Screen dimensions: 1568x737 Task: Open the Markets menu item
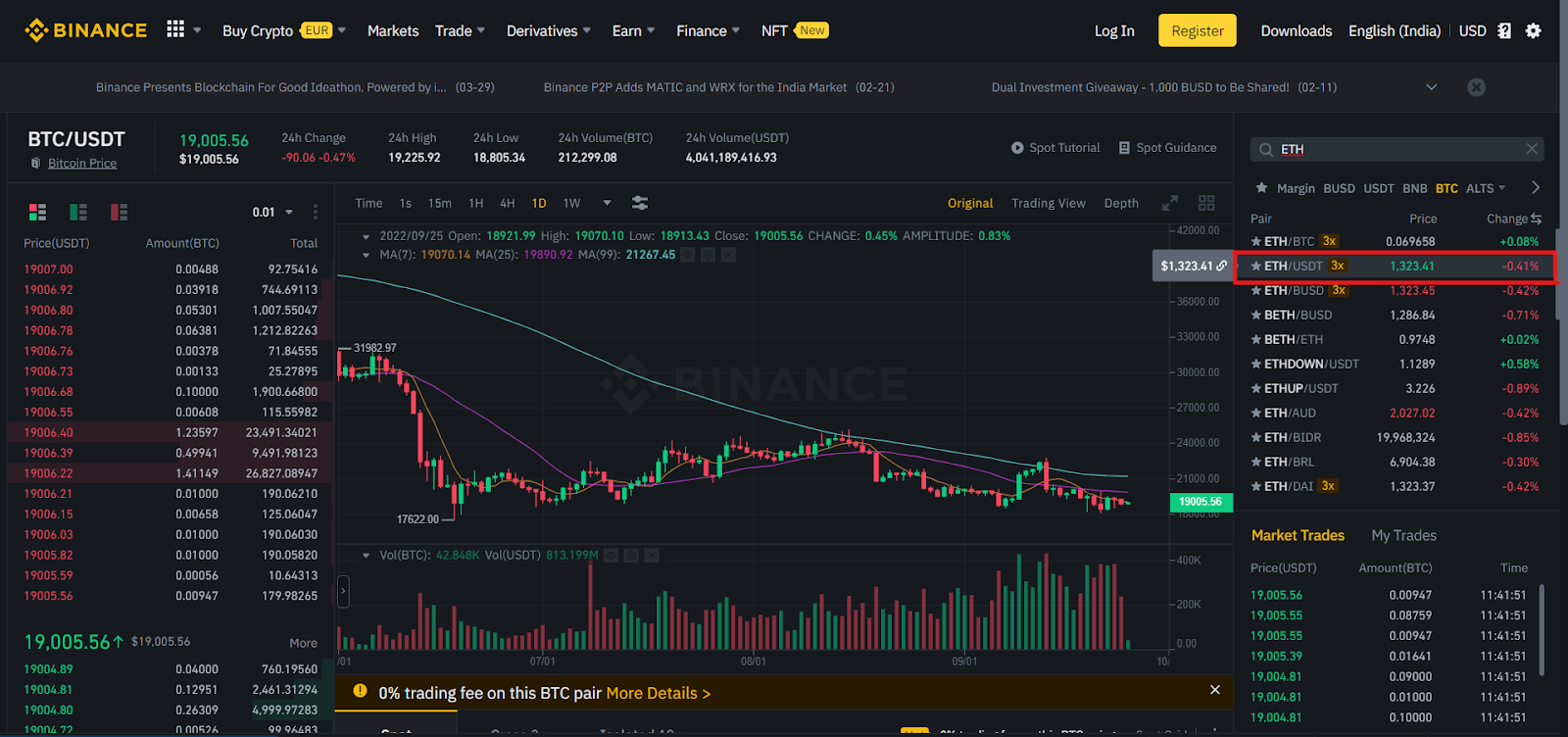coord(393,30)
